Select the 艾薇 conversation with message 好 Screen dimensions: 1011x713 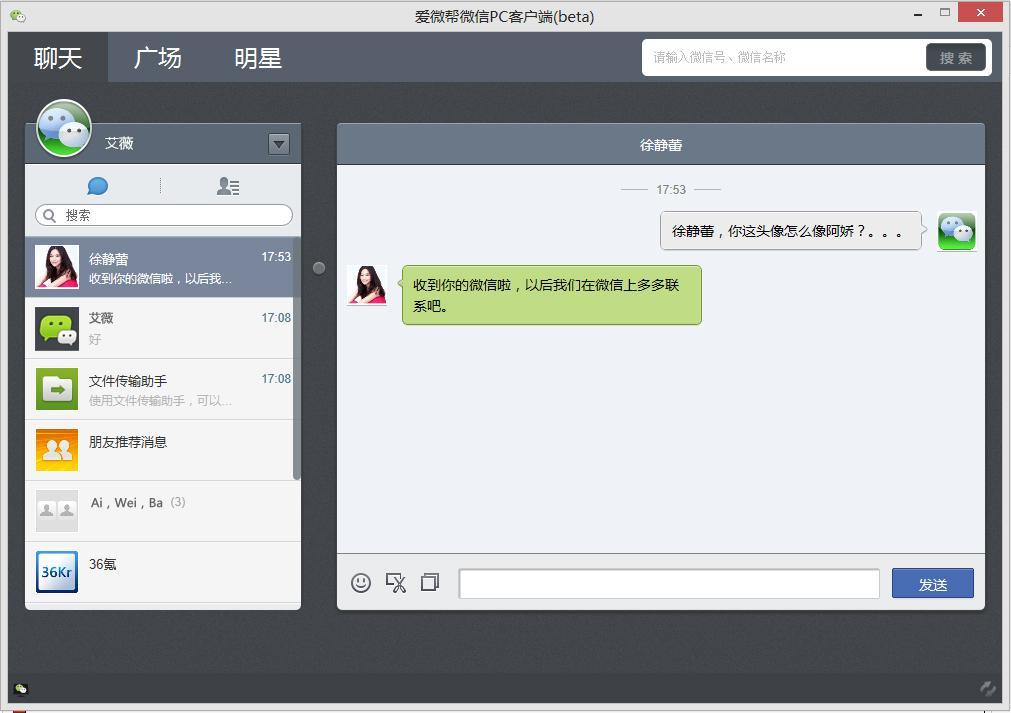[x=159, y=328]
